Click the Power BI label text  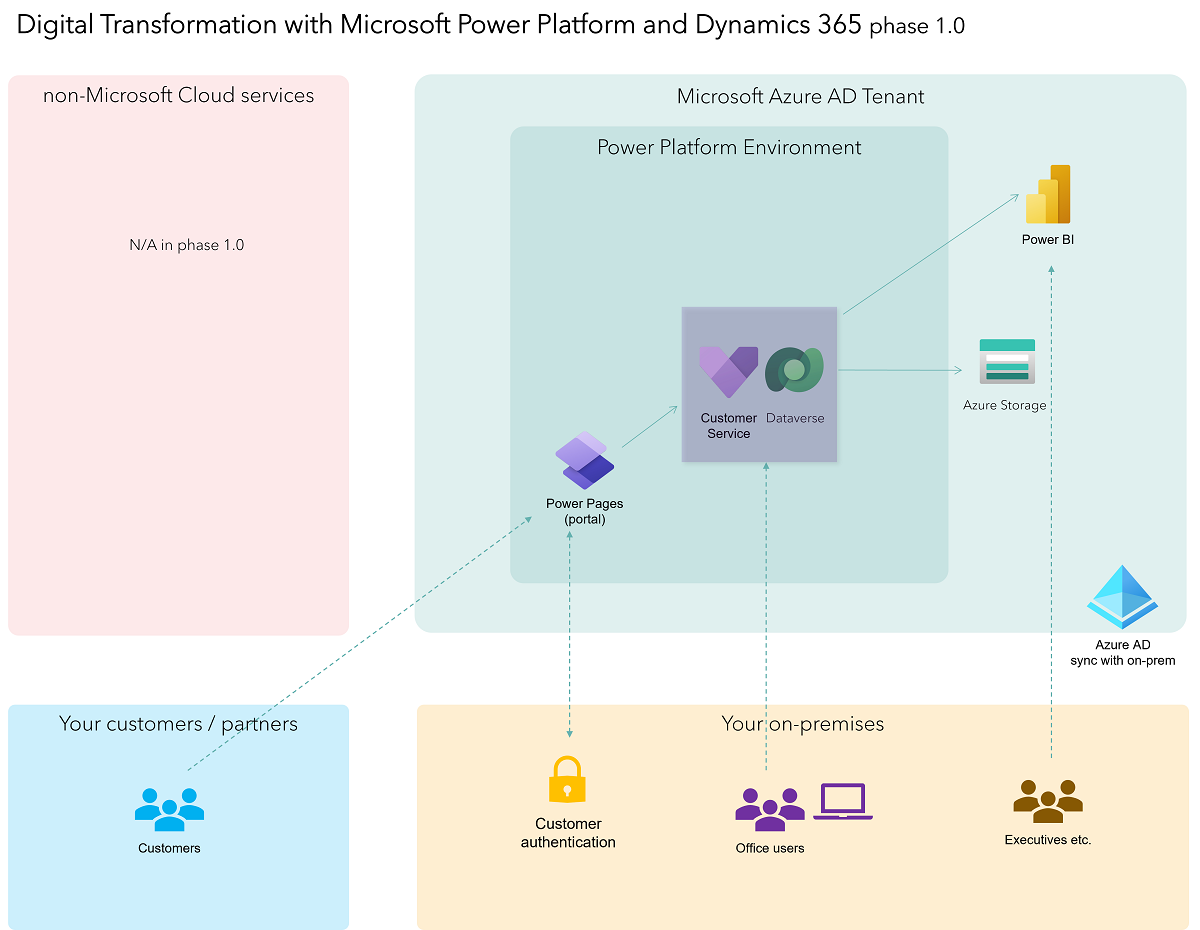[x=1047, y=239]
